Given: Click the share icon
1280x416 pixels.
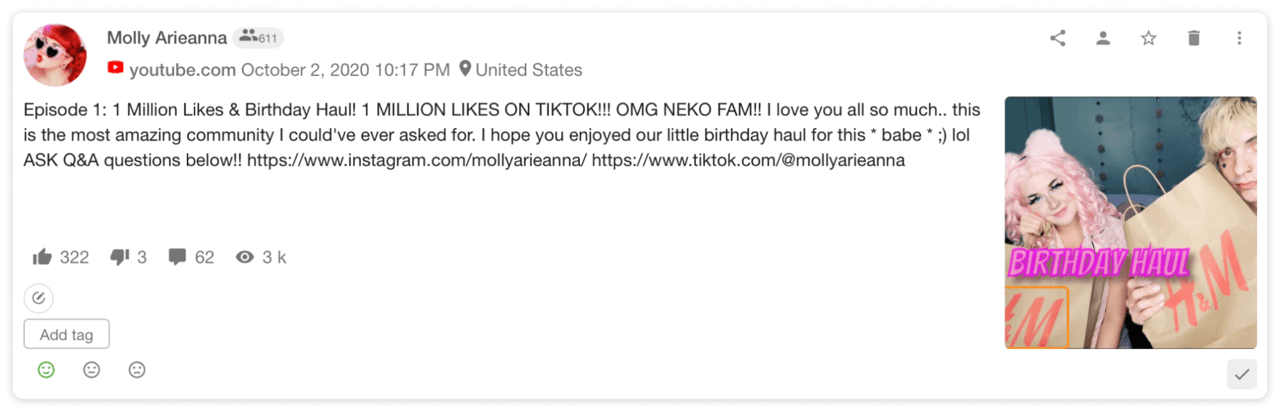Looking at the screenshot, I should tap(1057, 38).
